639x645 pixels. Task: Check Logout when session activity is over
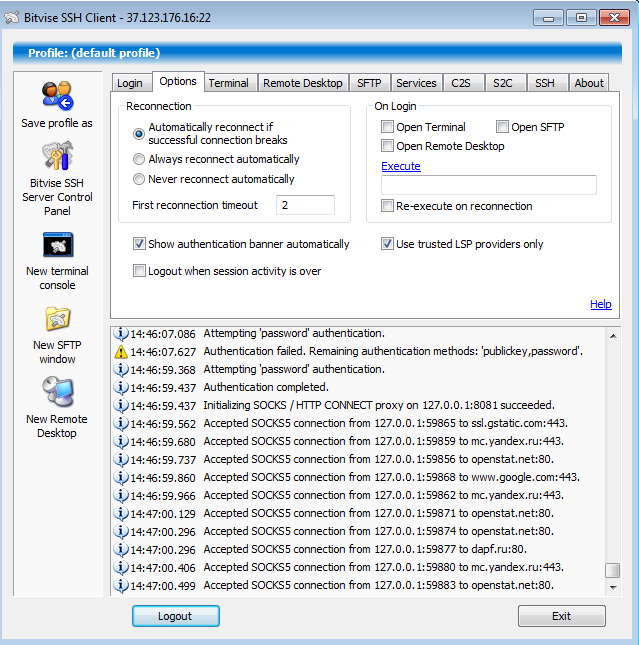coord(139,271)
